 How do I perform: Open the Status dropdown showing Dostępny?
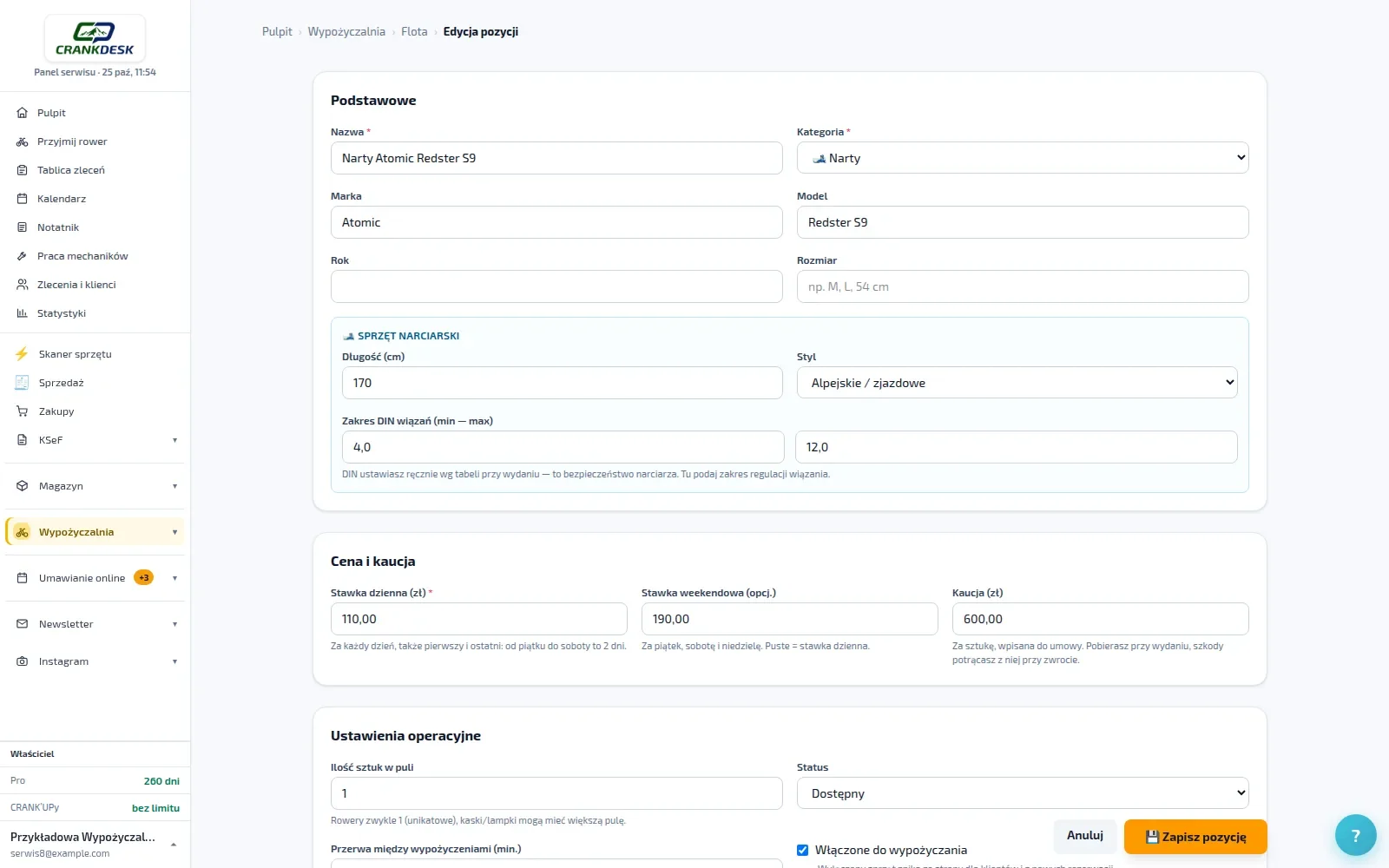point(1023,793)
